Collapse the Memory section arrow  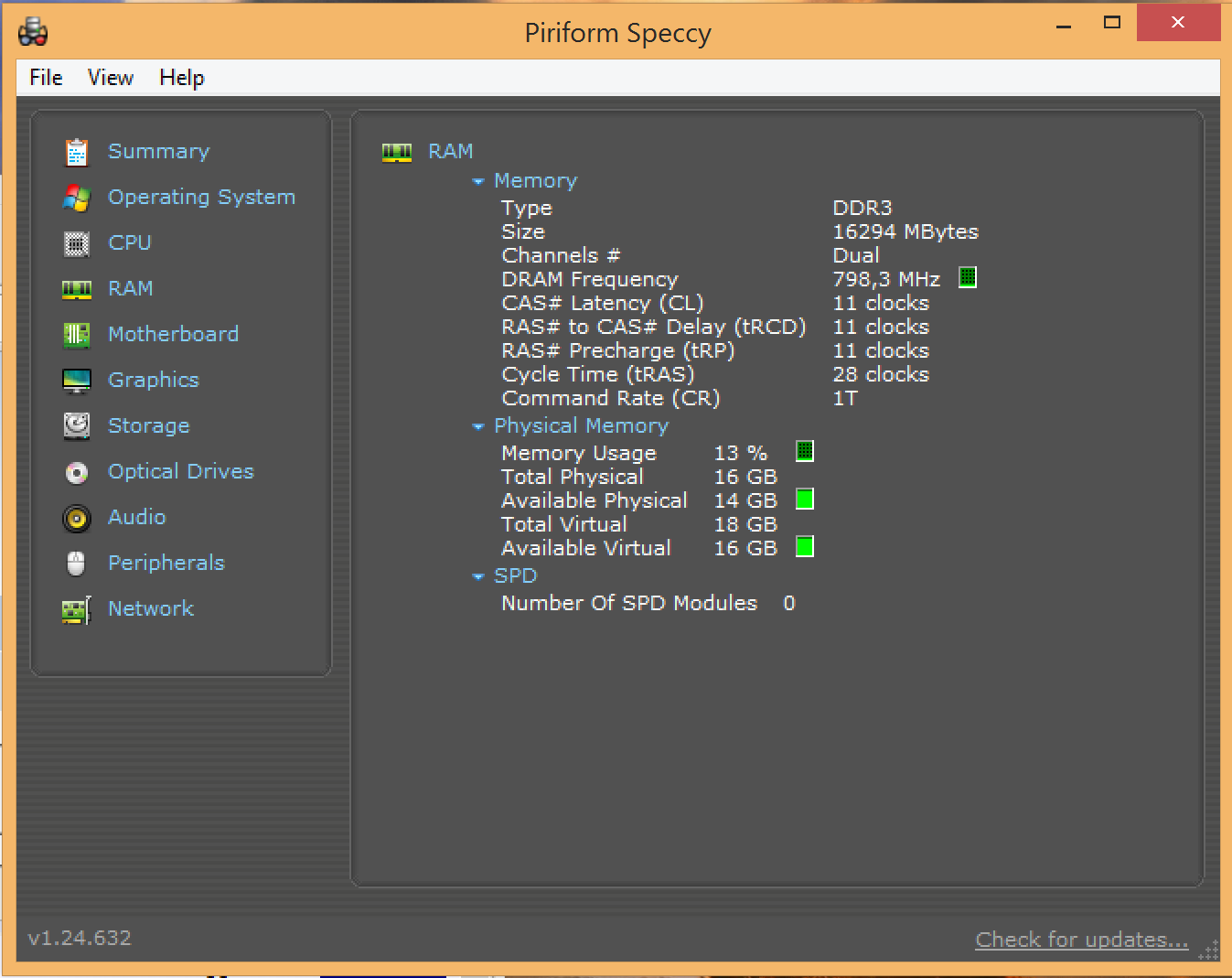tap(477, 182)
